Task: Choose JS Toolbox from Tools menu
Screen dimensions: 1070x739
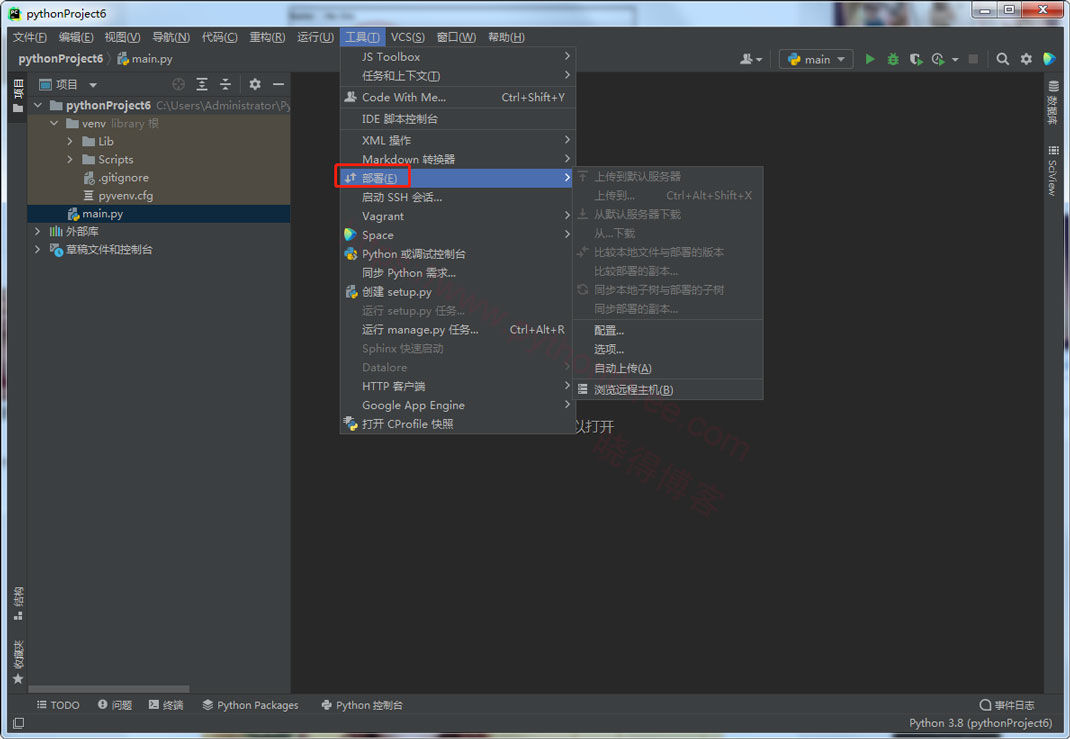Action: pyautogui.click(x=457, y=57)
